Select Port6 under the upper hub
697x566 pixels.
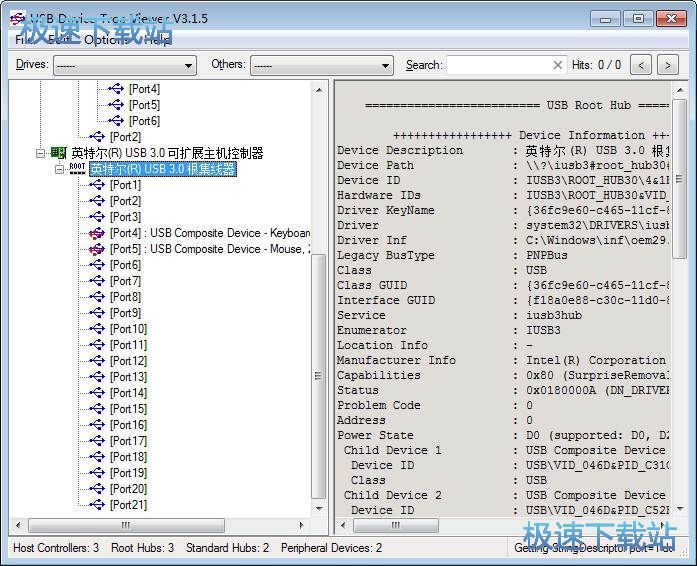point(144,121)
